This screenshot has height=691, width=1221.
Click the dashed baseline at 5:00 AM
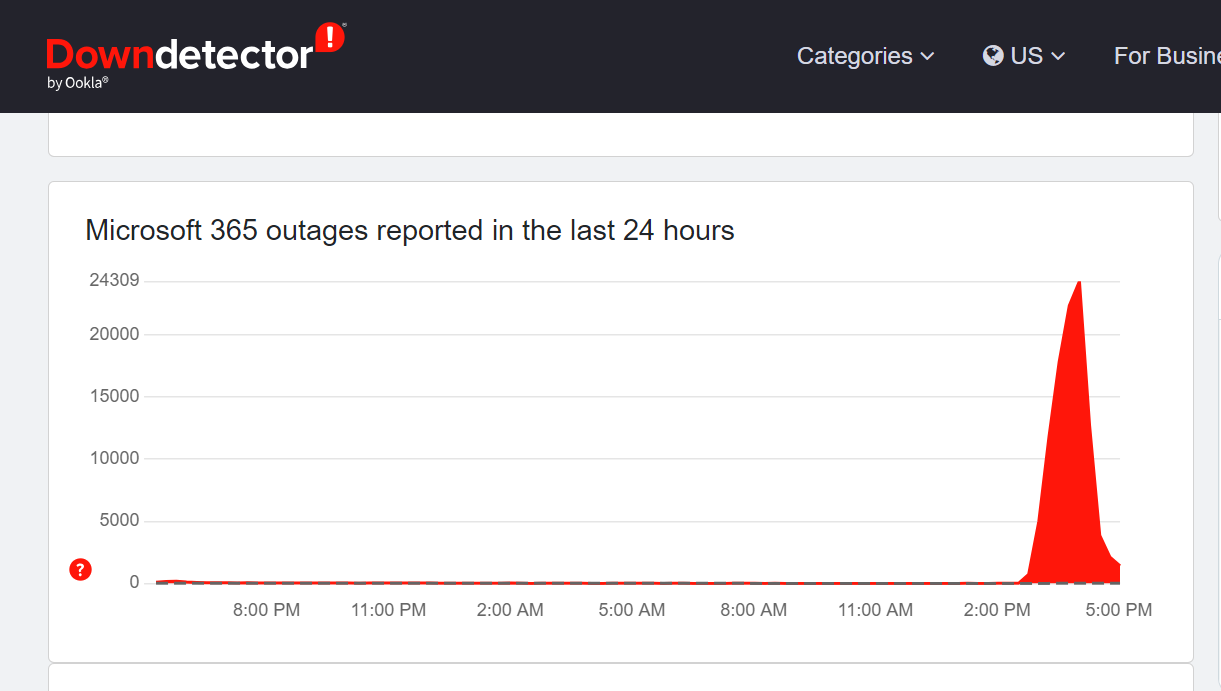click(x=632, y=582)
